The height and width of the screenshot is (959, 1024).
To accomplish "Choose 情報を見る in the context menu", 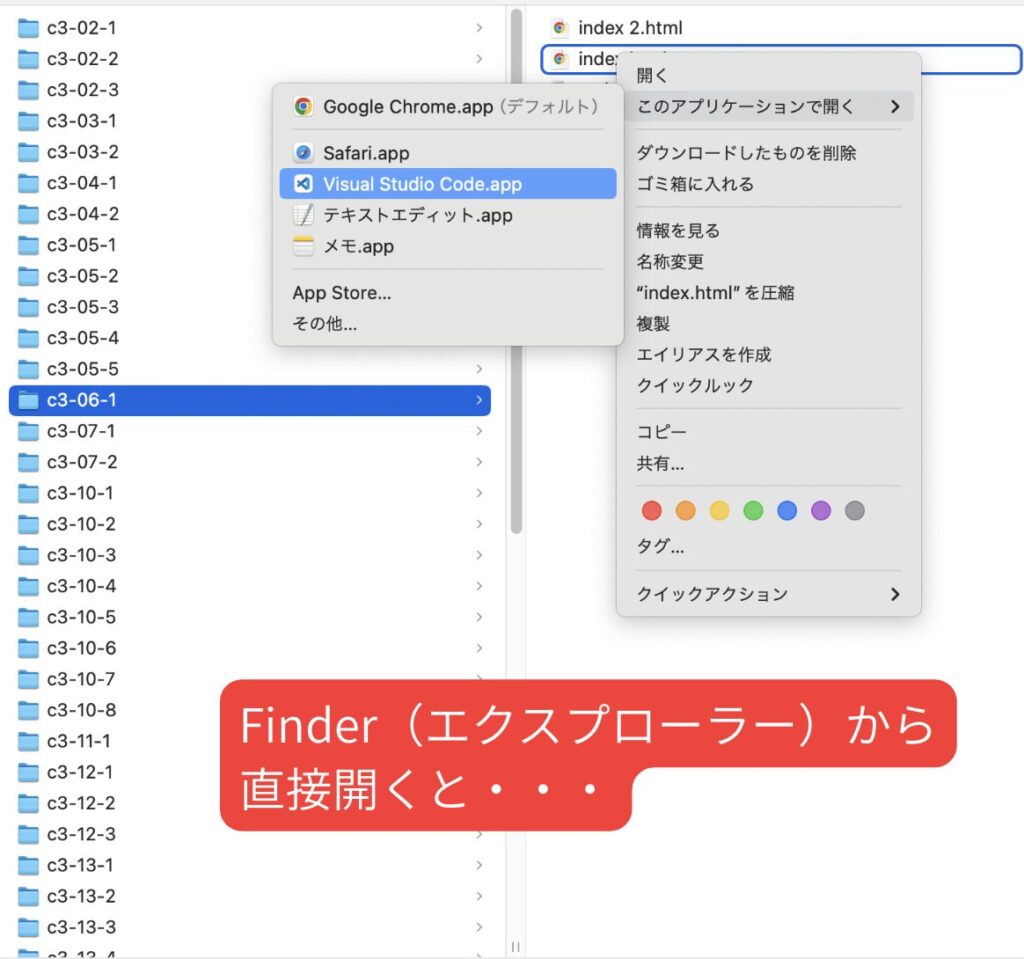I will point(678,230).
